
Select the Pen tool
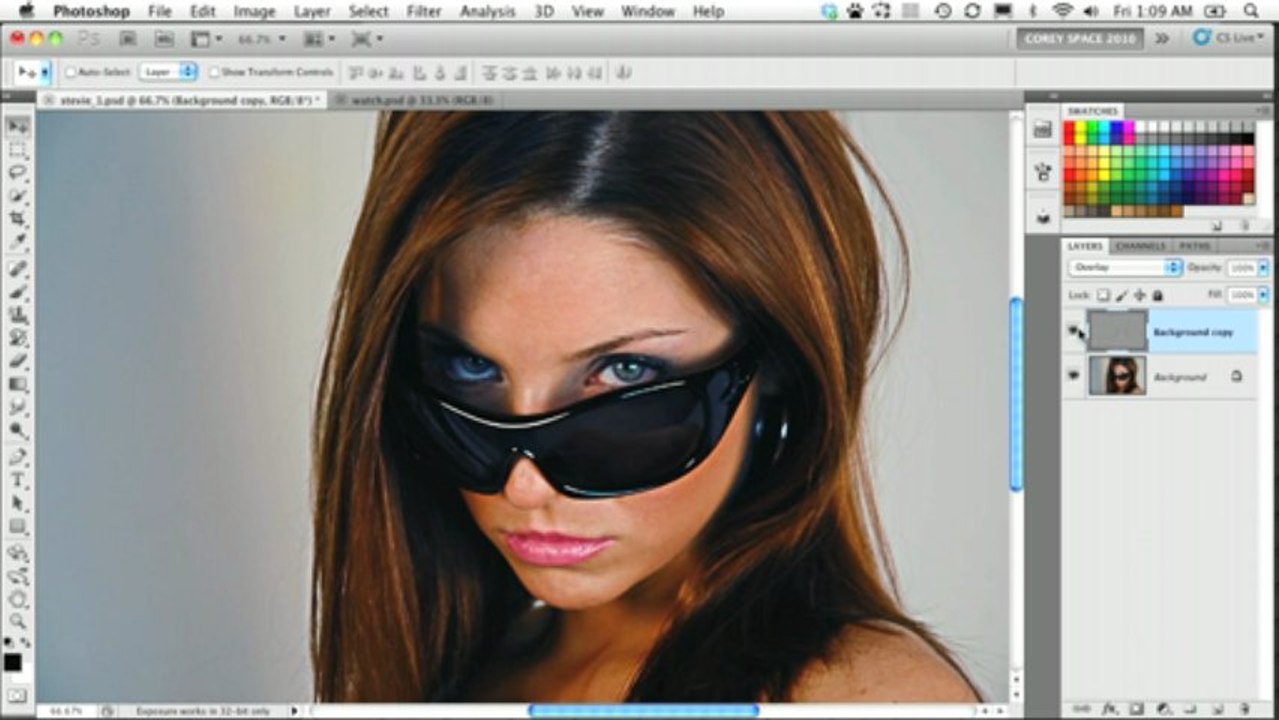(x=18, y=457)
